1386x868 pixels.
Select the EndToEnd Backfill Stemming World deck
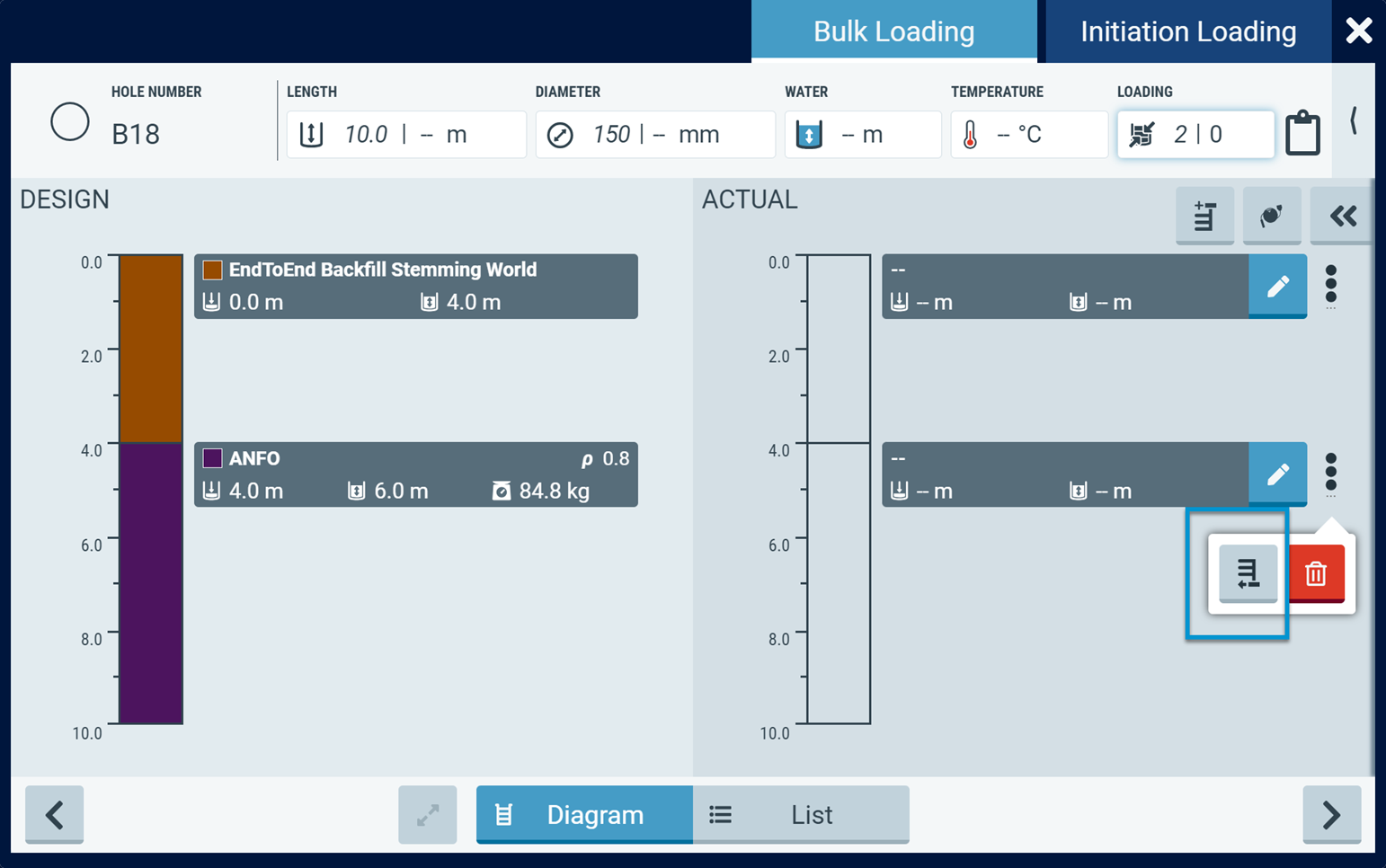pos(416,287)
